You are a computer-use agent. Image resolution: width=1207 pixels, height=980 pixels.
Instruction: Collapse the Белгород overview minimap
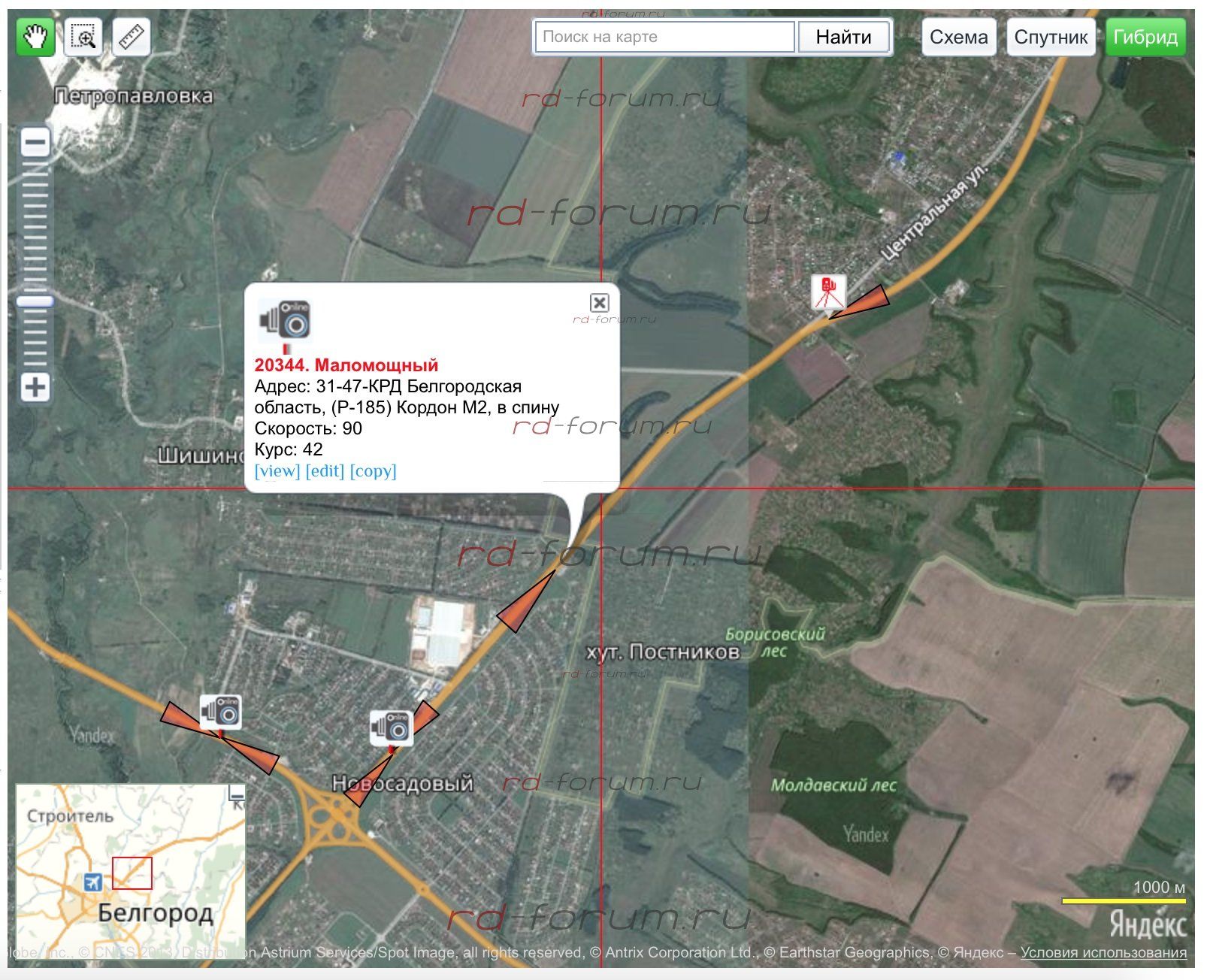[x=237, y=793]
